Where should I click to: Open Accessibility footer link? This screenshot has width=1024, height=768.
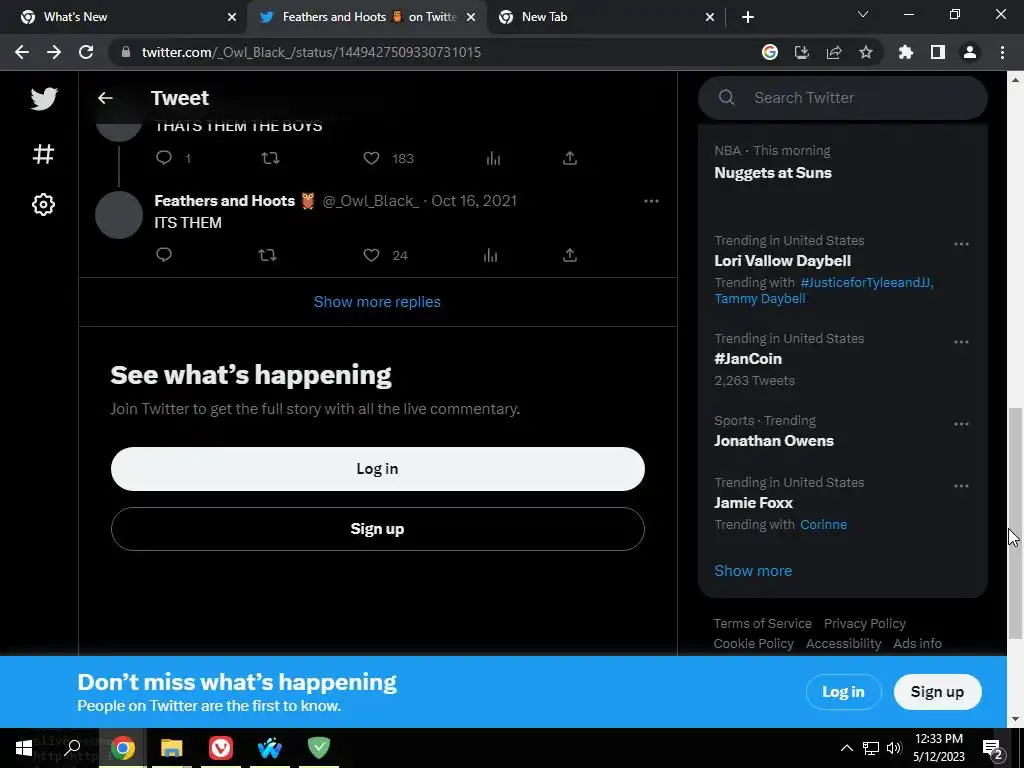(843, 644)
